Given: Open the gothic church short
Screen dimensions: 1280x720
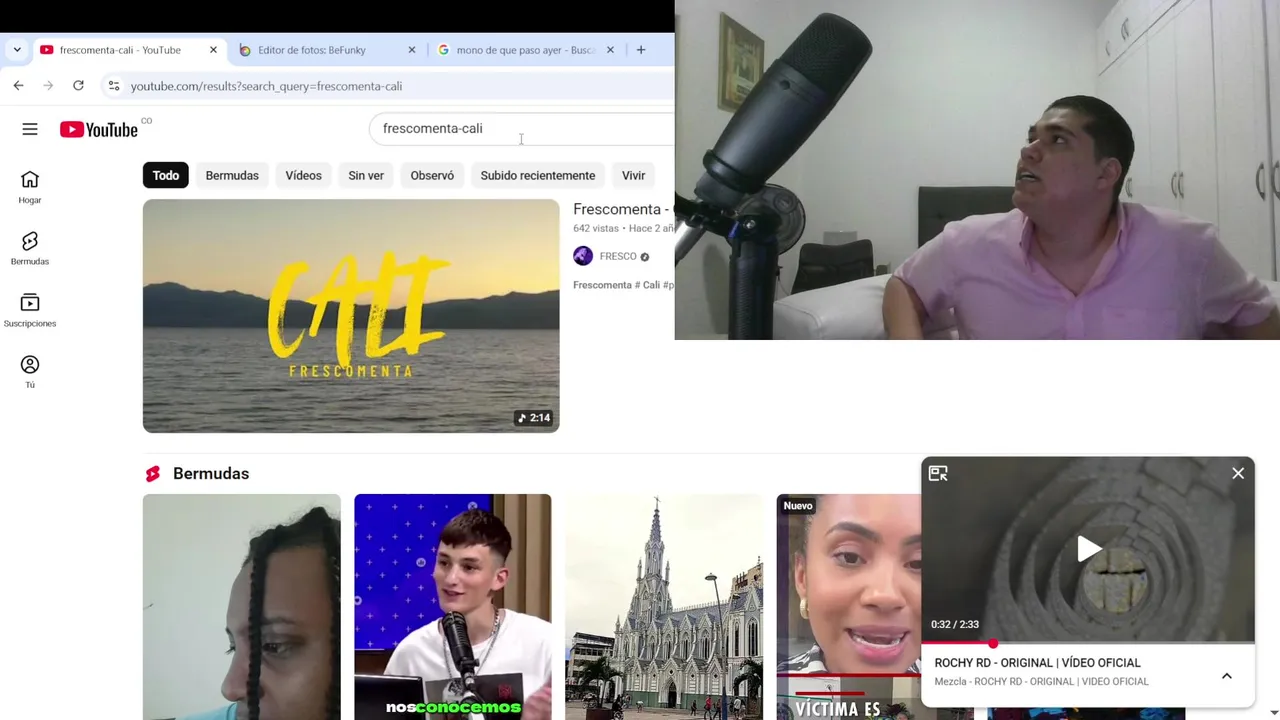Looking at the screenshot, I should (x=664, y=606).
